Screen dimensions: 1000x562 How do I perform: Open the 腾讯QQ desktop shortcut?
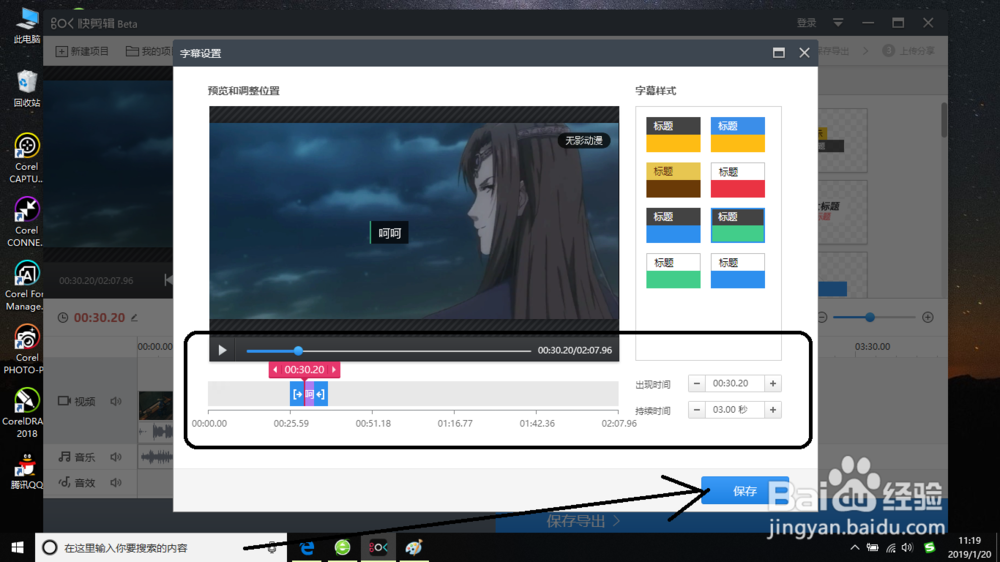[x=27, y=471]
